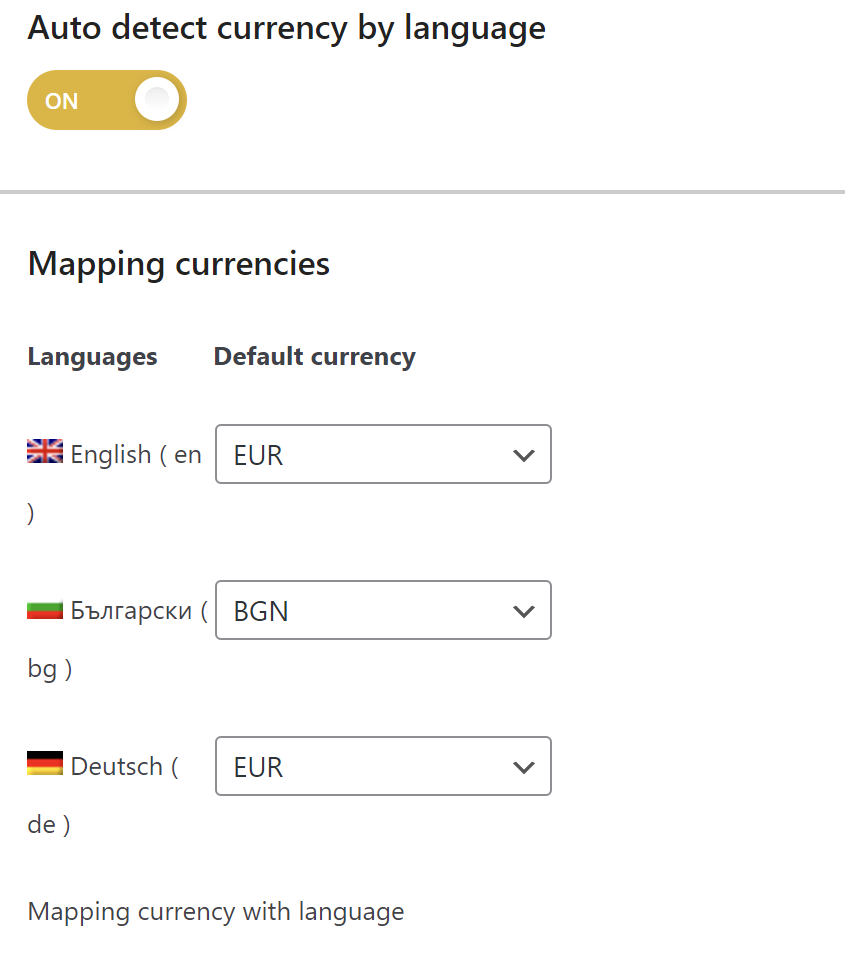The height and width of the screenshot is (959, 845).
Task: Click the chevron arrow in Deutsch currency box
Action: tap(523, 767)
